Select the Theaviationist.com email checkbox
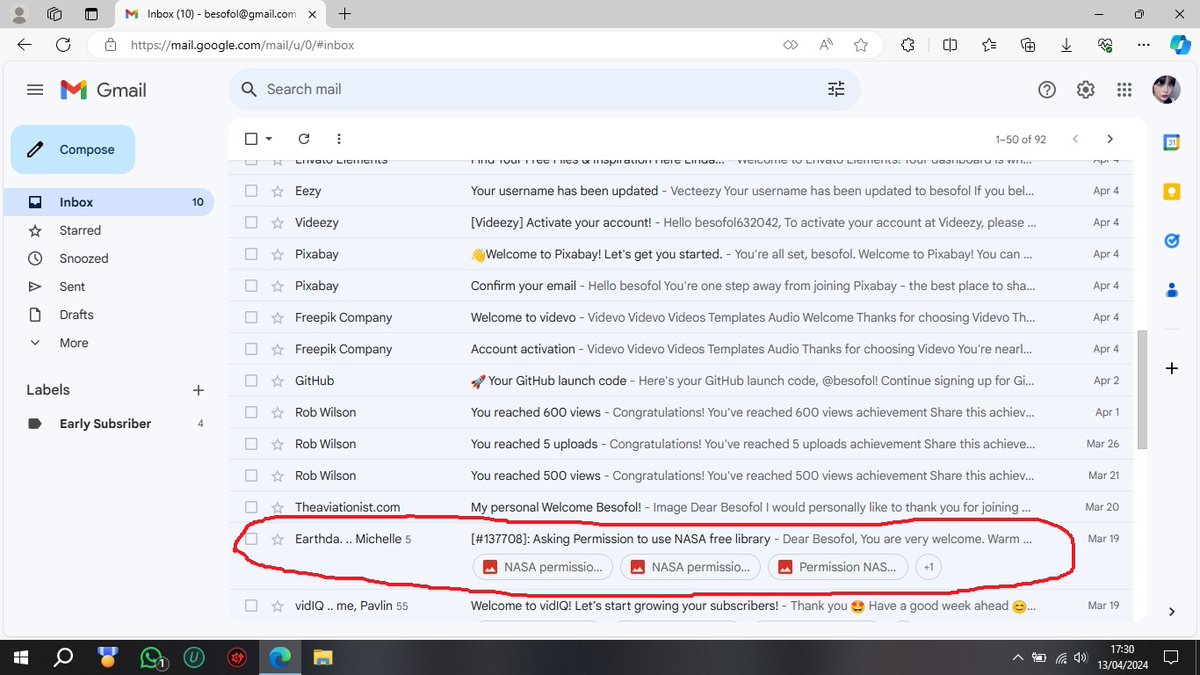Viewport: 1200px width, 675px height. (x=251, y=507)
